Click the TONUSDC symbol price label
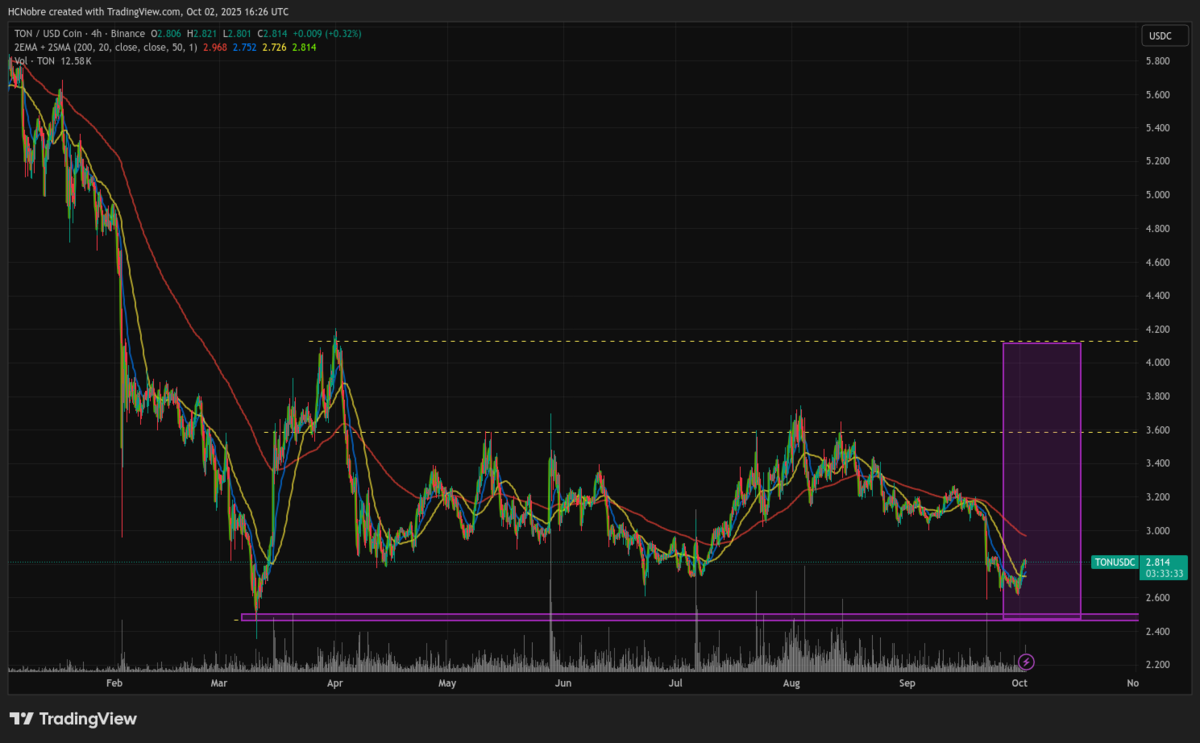This screenshot has width=1200, height=743. [x=1114, y=563]
